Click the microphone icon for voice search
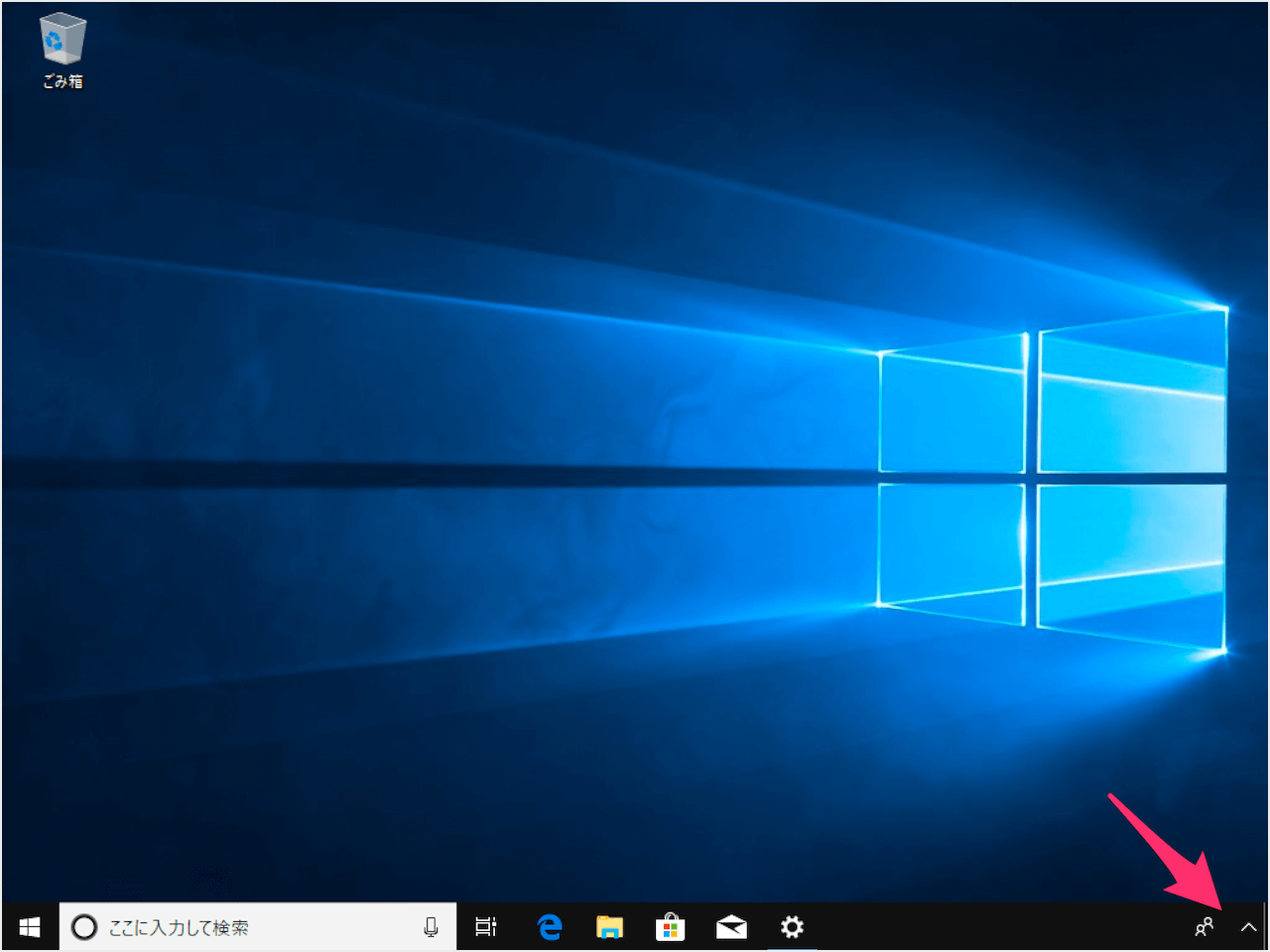Viewport: 1270px width, 952px height. tap(431, 927)
